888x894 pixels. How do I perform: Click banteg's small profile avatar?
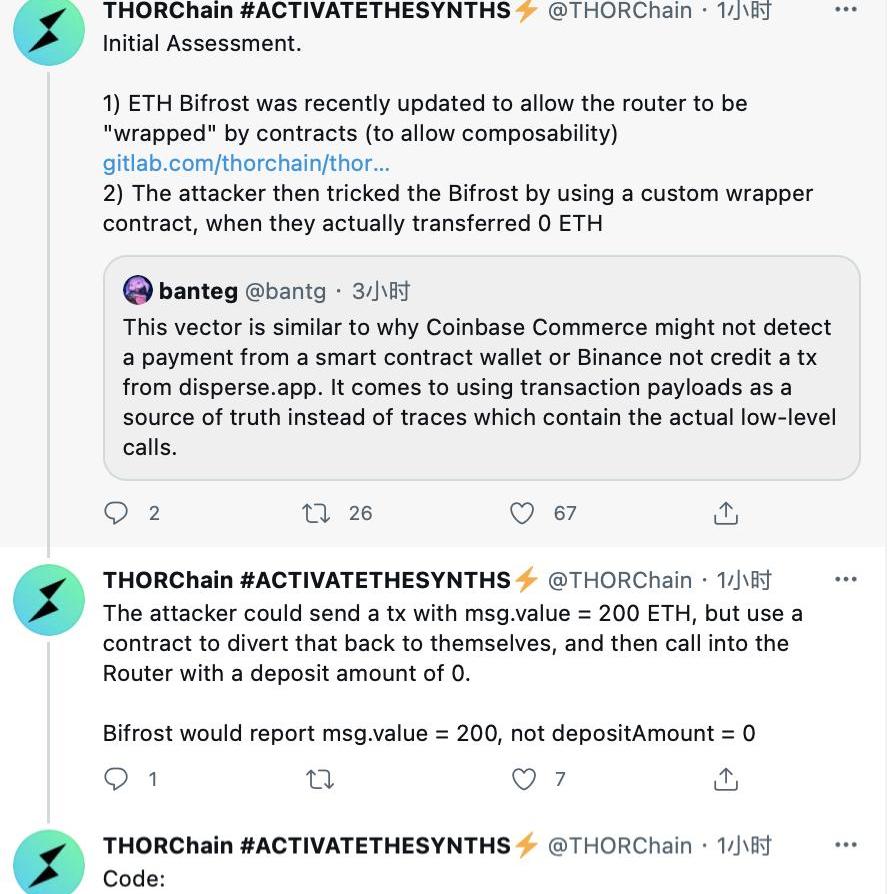pos(137,290)
